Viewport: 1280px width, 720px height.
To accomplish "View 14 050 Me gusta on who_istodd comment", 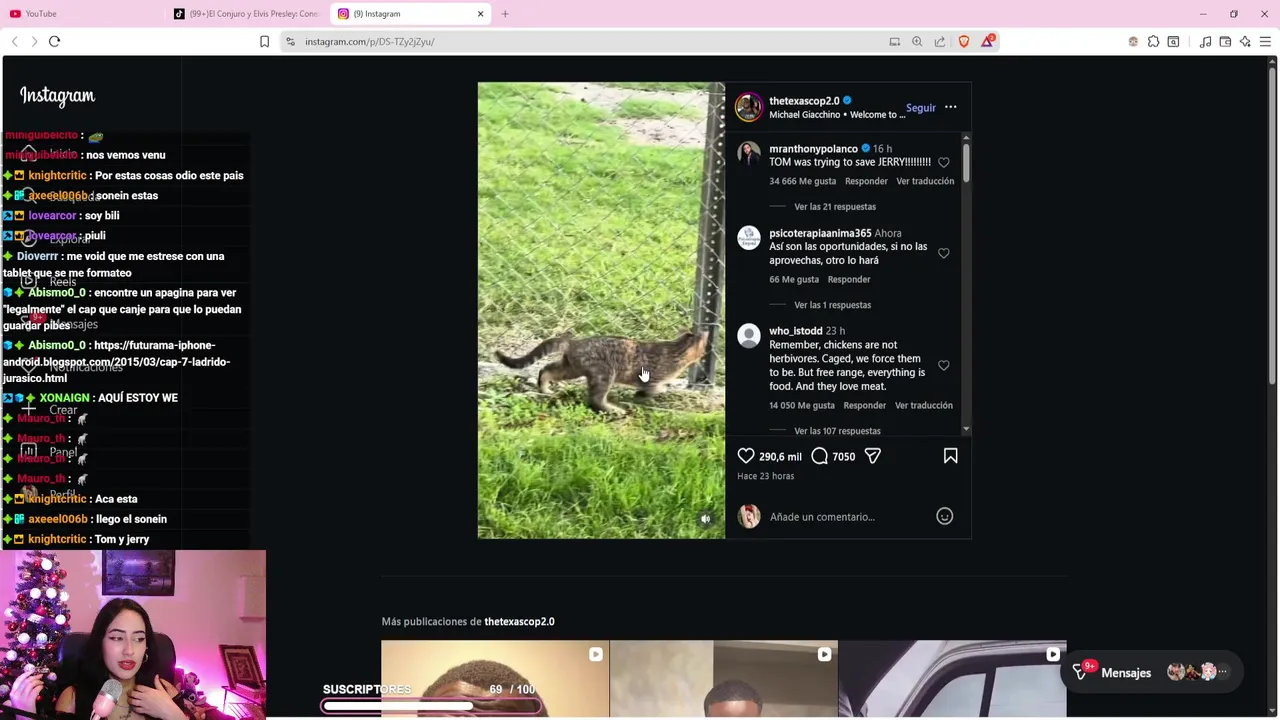I will 802,405.
